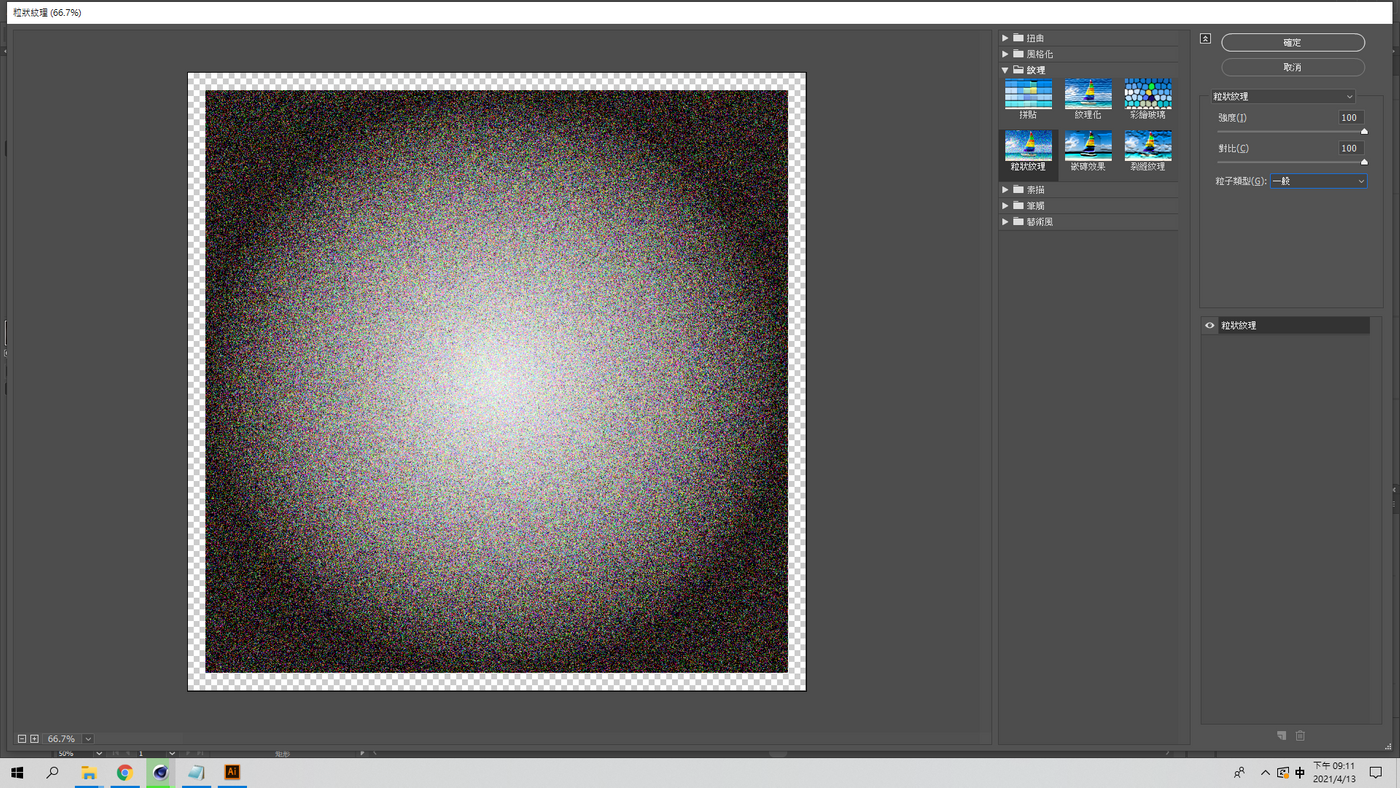1400x788 pixels.
Task: Open Chrome from the taskbar
Action: [x=124, y=772]
